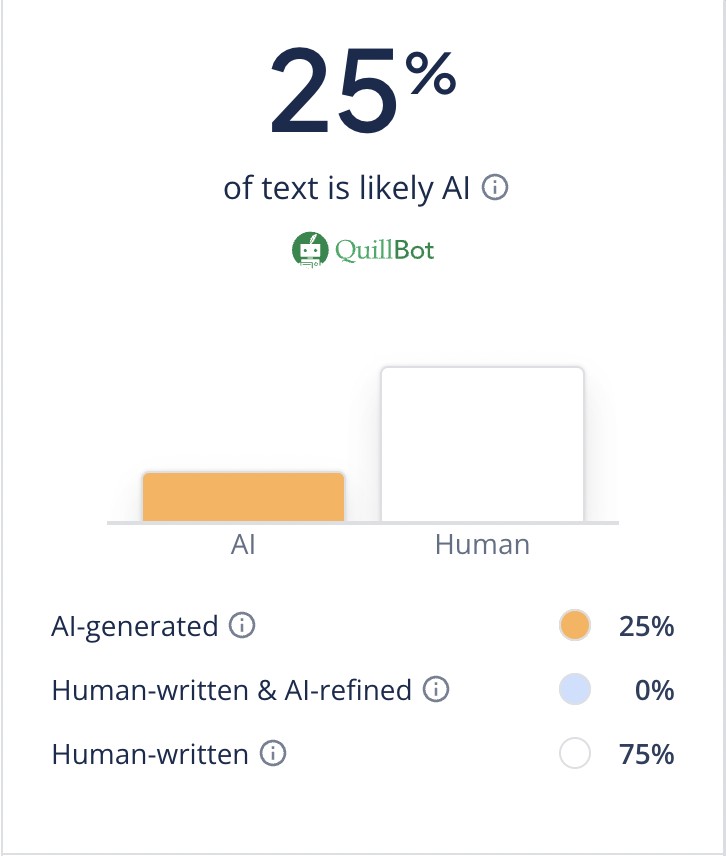Image resolution: width=726 pixels, height=856 pixels.
Task: Click the 'Human-written' legend label
Action: (150, 754)
